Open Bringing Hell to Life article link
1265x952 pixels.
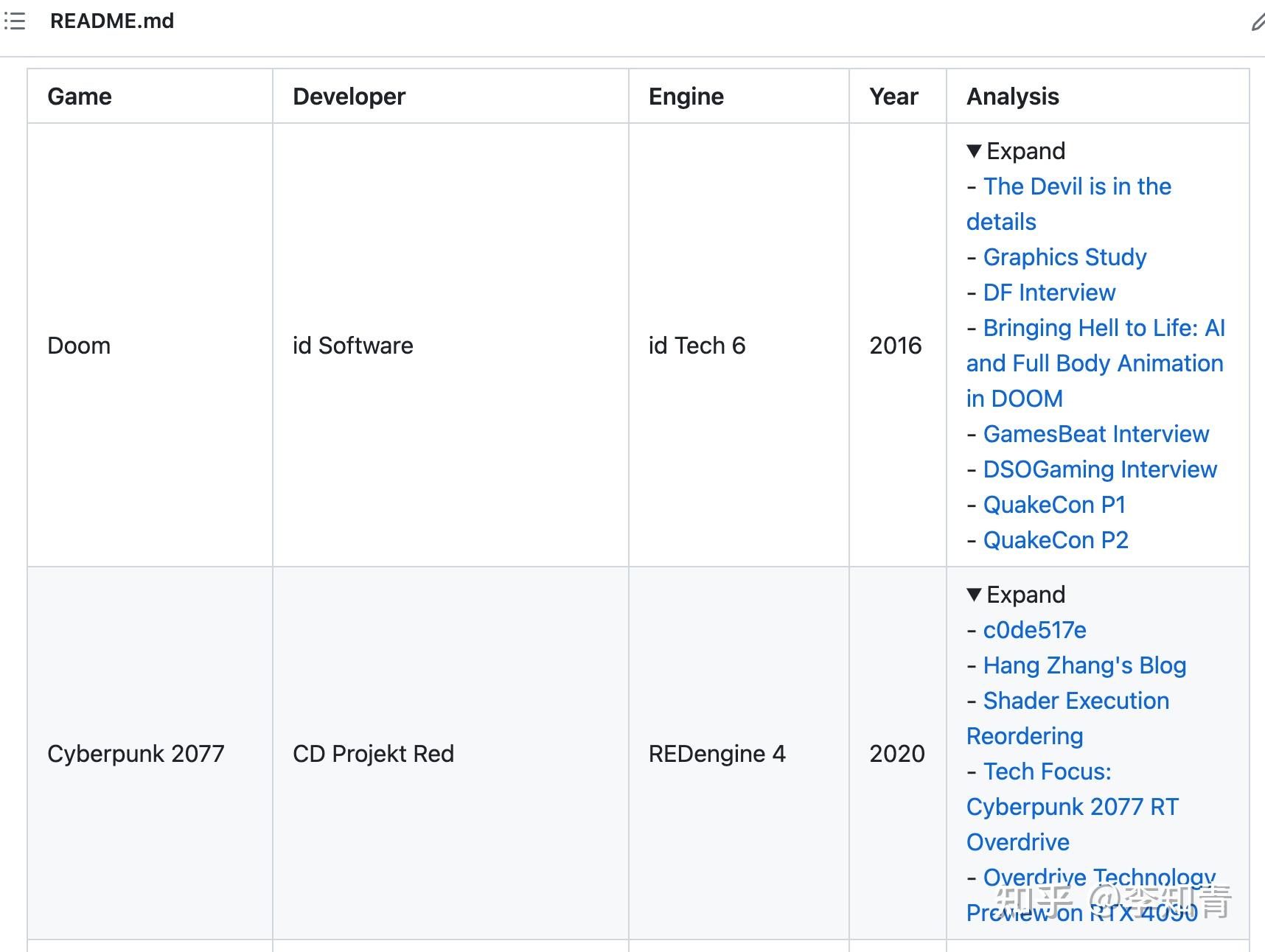click(1104, 328)
